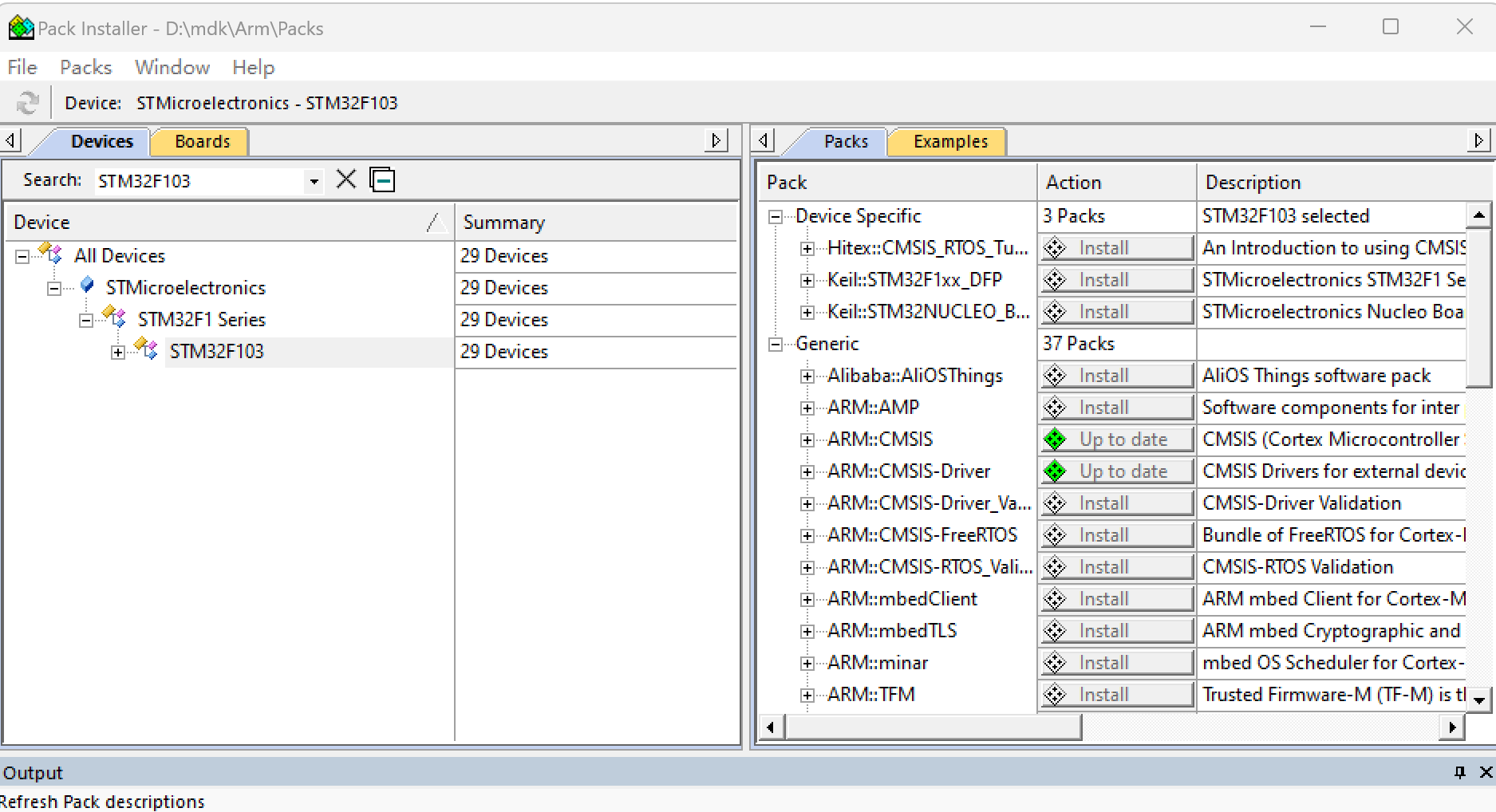Image resolution: width=1496 pixels, height=812 pixels.
Task: Select the Devices tab
Action: click(101, 142)
